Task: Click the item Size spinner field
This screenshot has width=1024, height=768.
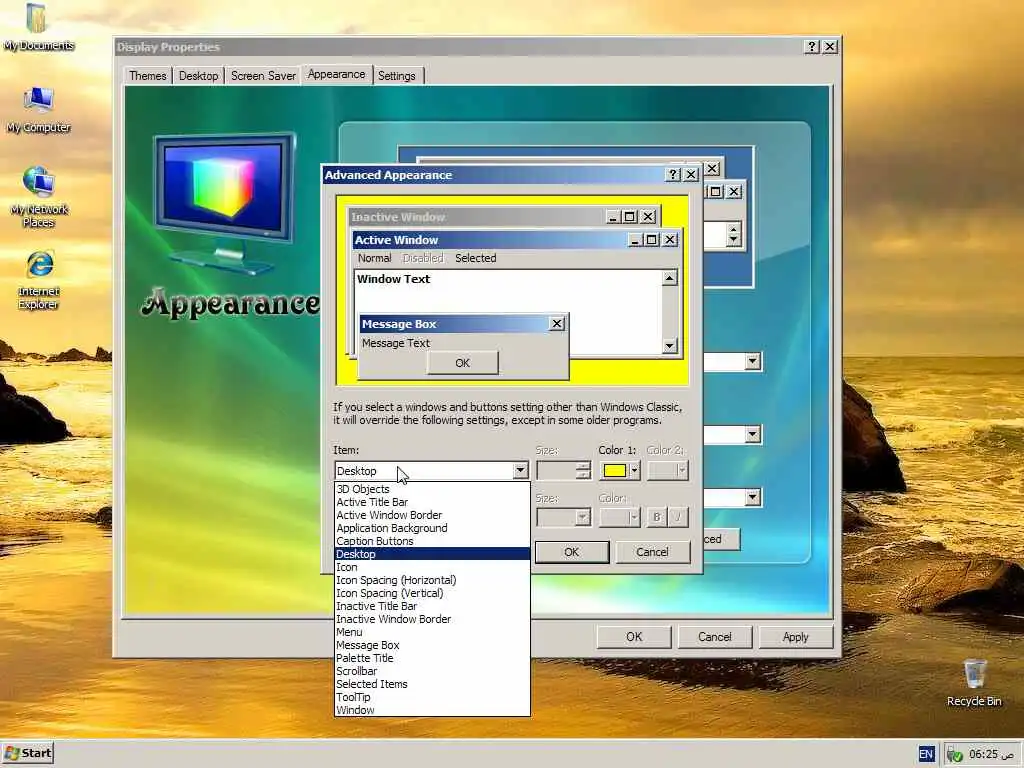Action: point(563,470)
